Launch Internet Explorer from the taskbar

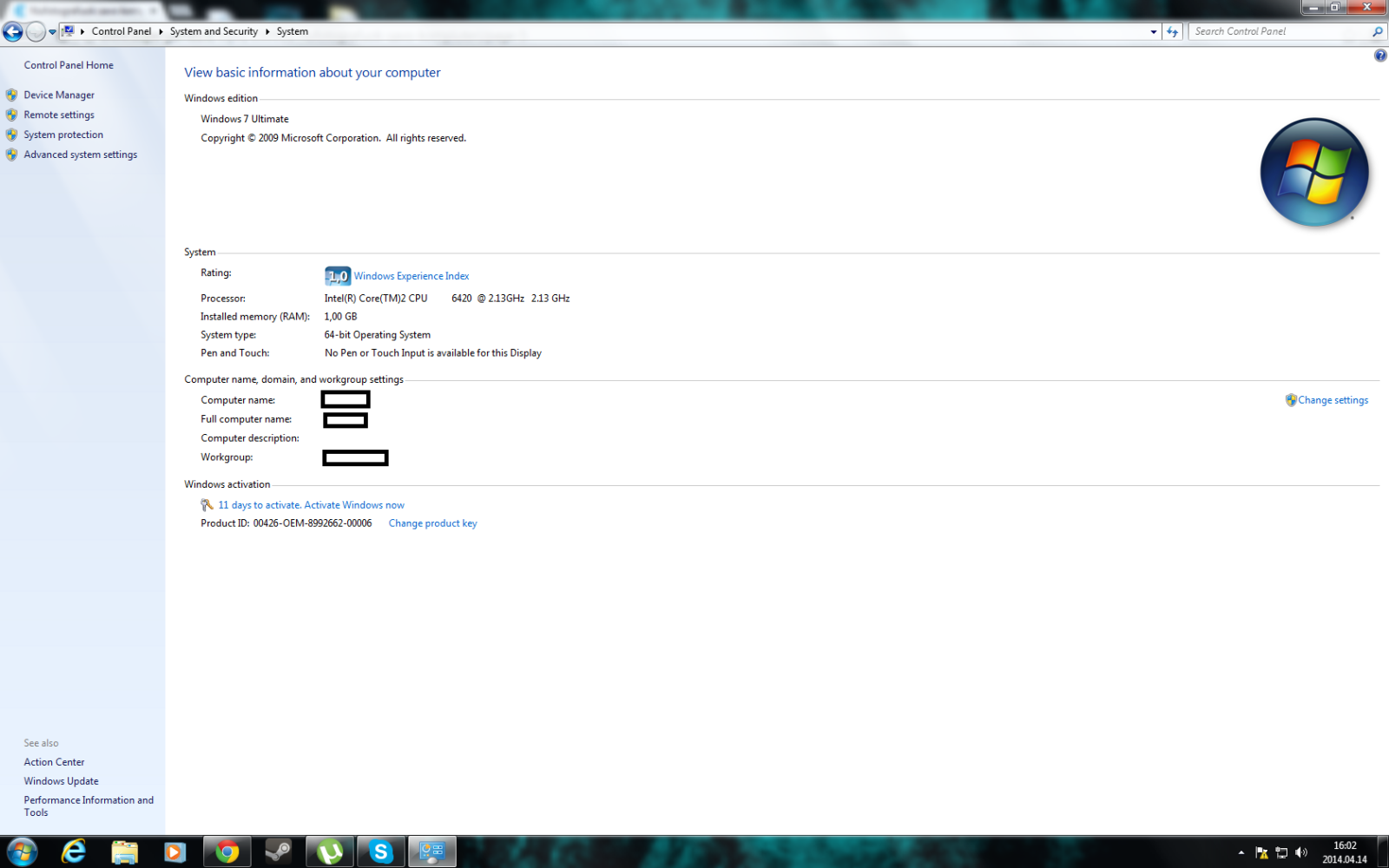tap(74, 852)
